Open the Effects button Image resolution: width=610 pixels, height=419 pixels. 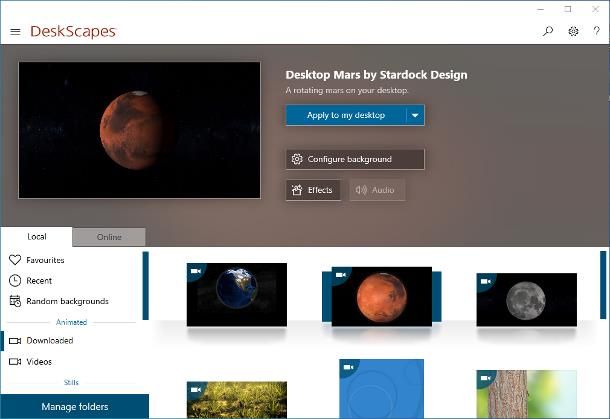click(x=313, y=190)
